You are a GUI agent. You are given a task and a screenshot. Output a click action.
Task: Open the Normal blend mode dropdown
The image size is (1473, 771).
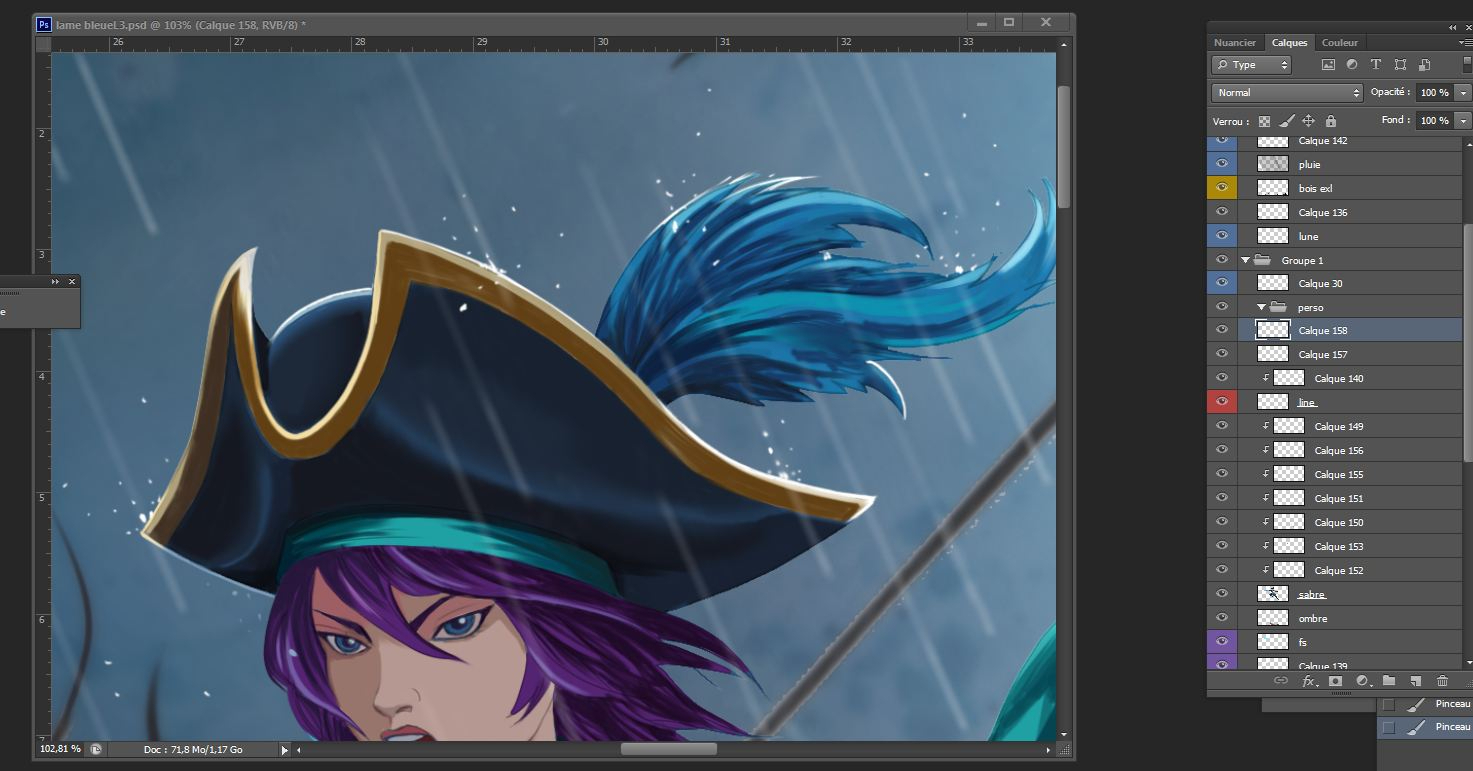1286,93
